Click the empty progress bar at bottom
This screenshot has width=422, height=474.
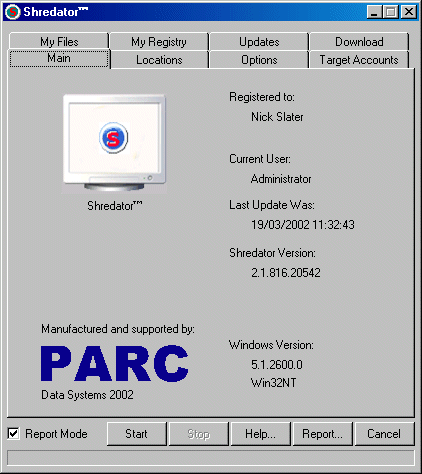[x=211, y=457]
